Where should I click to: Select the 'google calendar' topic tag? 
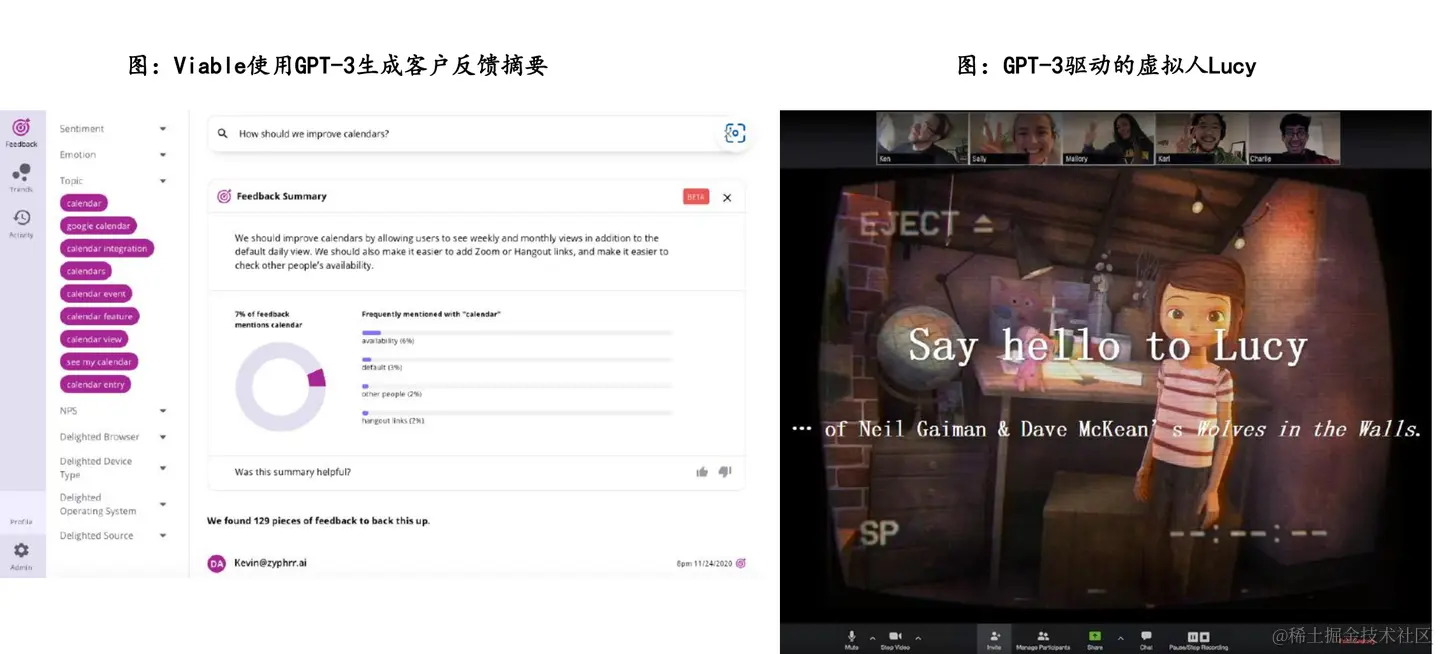click(98, 226)
